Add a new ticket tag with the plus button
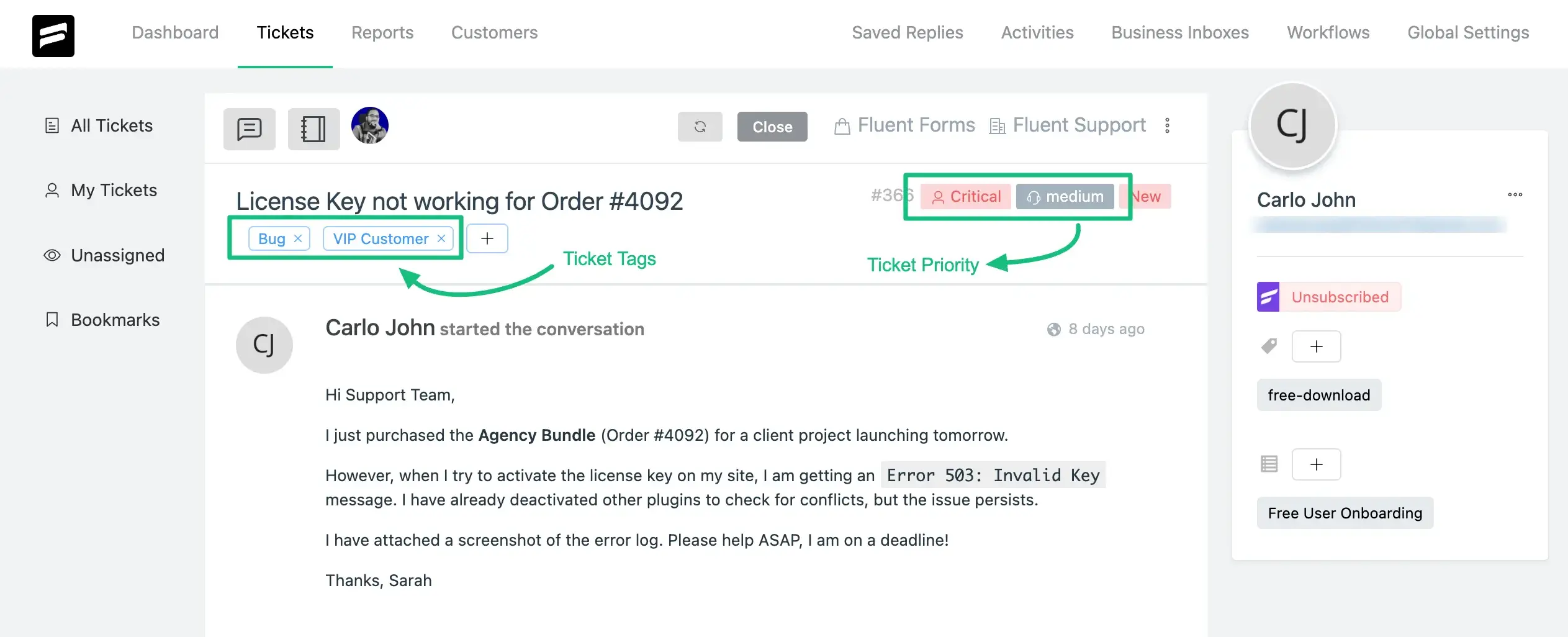Viewport: 1568px width, 637px height. (487, 238)
